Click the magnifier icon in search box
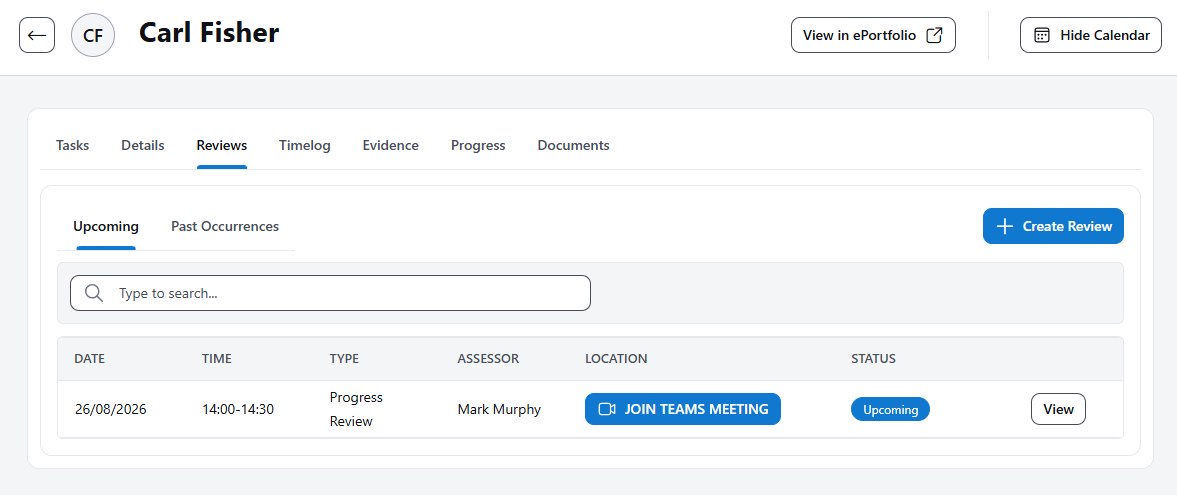1177x495 pixels. point(94,293)
